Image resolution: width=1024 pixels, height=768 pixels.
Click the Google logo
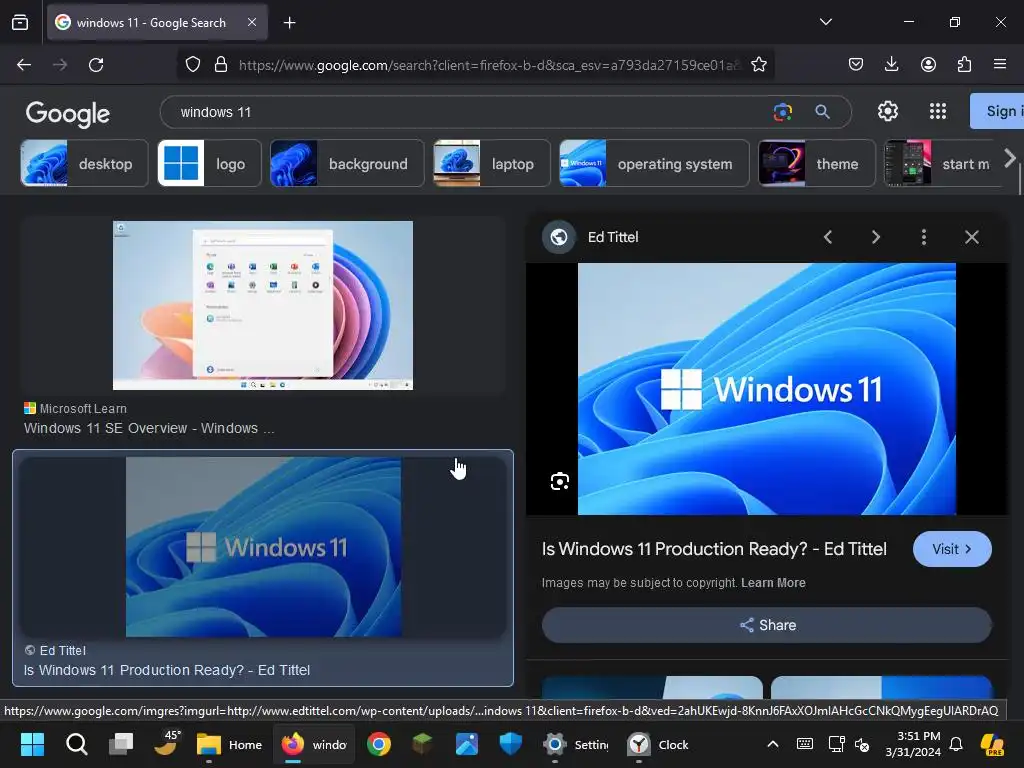point(67,114)
